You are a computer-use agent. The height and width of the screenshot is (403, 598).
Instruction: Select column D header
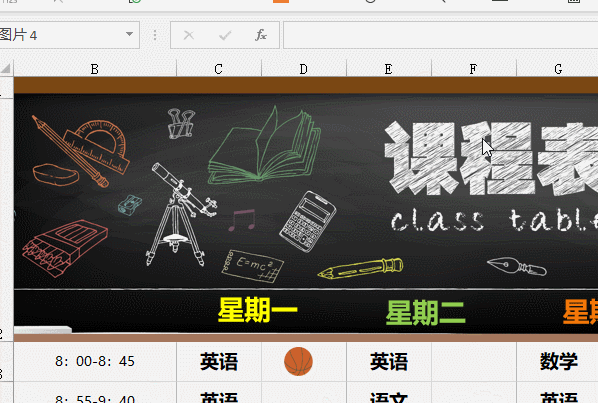(304, 69)
